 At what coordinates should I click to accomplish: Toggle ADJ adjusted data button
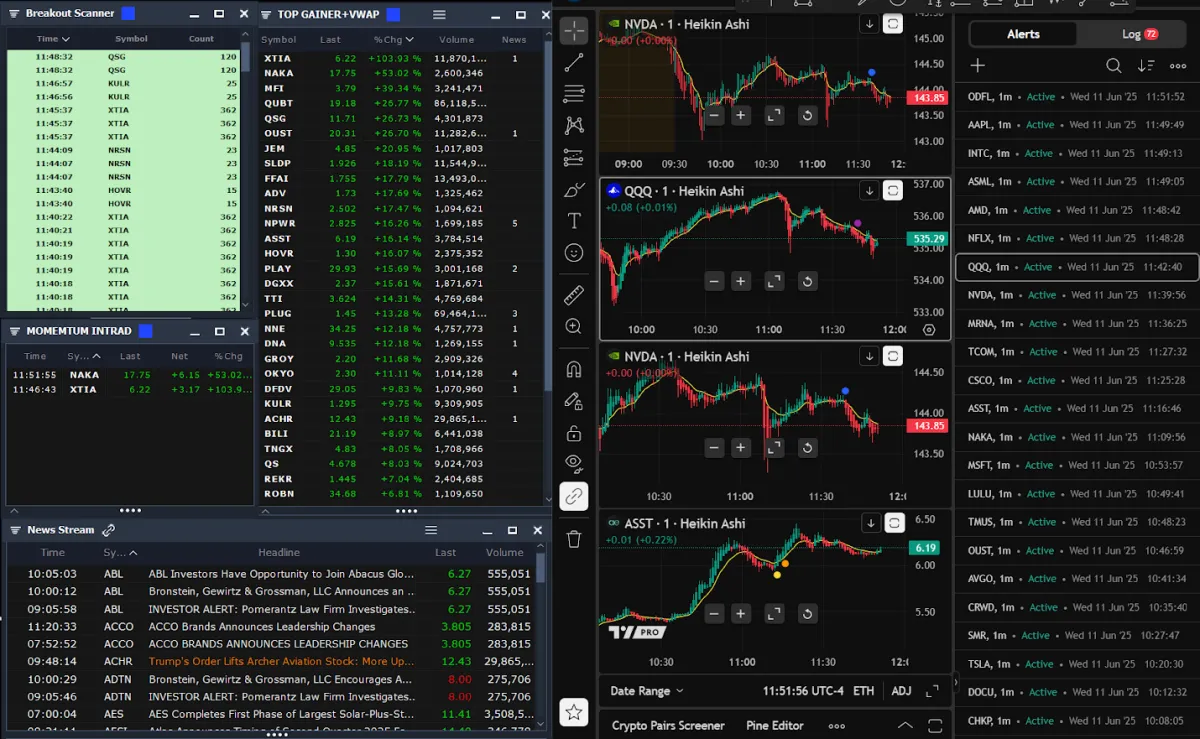[902, 691]
